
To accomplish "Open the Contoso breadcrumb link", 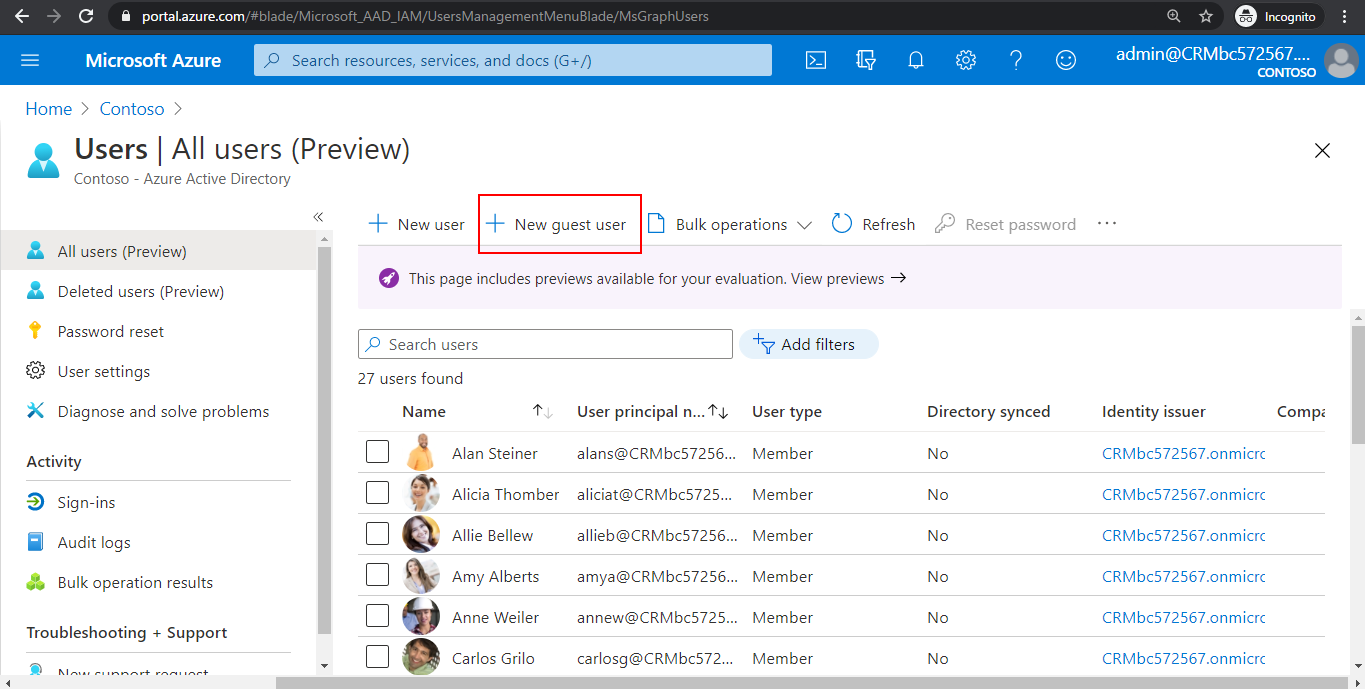I will tap(131, 108).
